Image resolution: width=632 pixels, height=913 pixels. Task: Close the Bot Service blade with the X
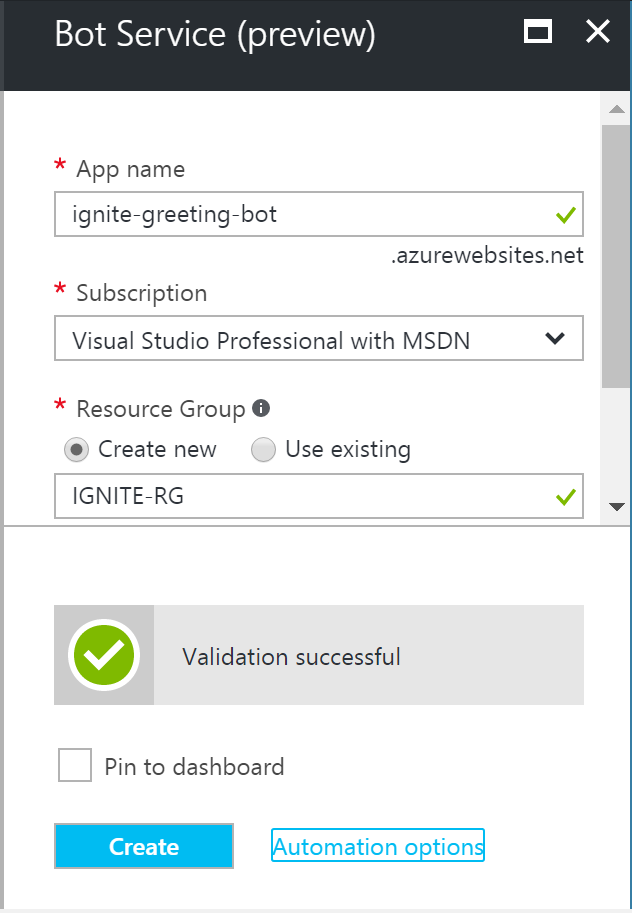[x=597, y=31]
